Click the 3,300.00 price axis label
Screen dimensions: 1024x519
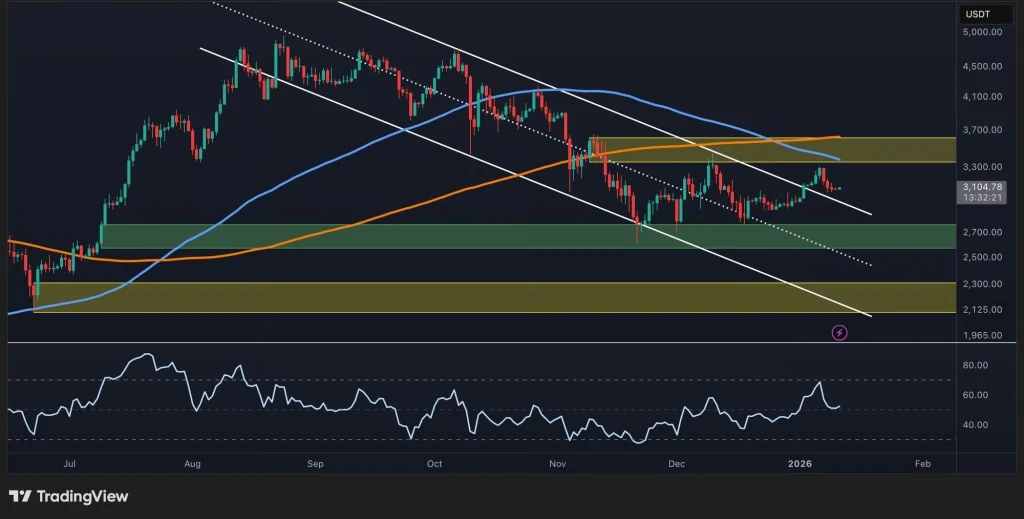pos(982,167)
